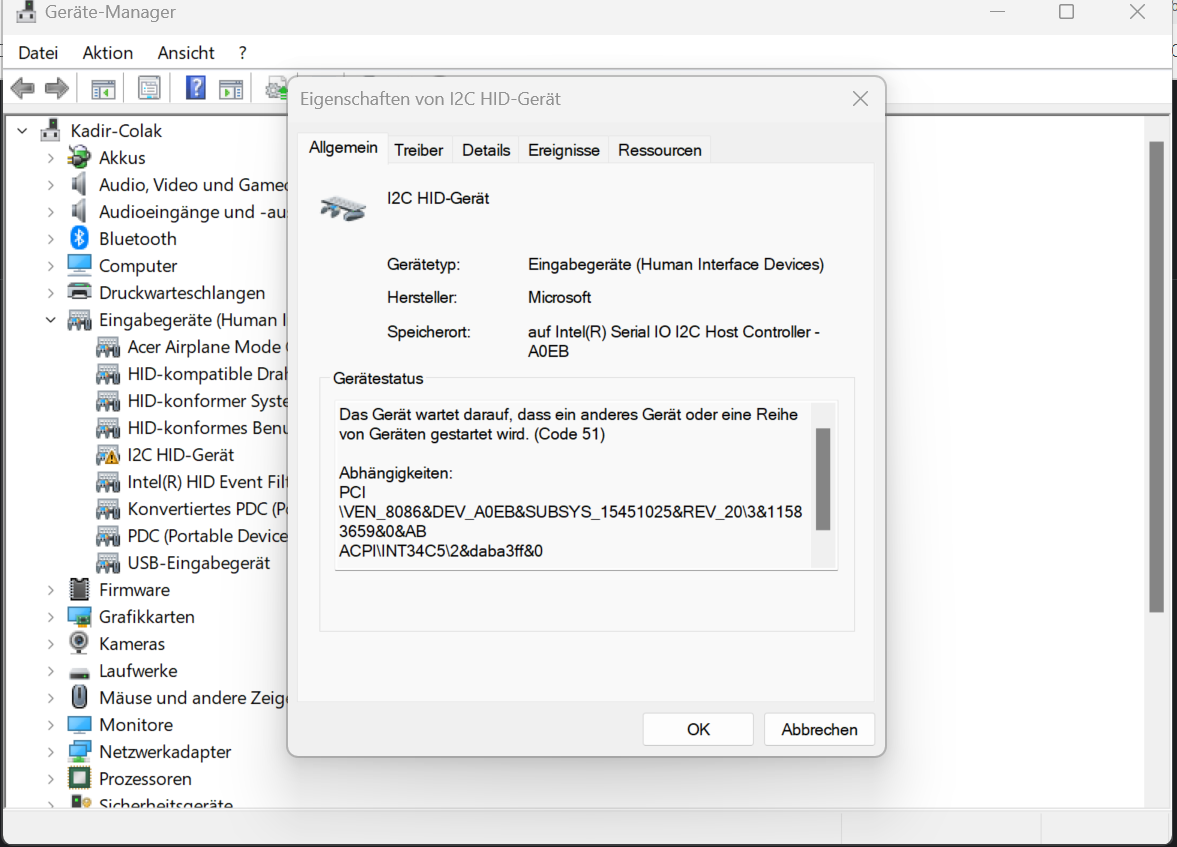Click the show/hide console tree icon
Image resolution: width=1177 pixels, height=847 pixels.
pos(103,89)
